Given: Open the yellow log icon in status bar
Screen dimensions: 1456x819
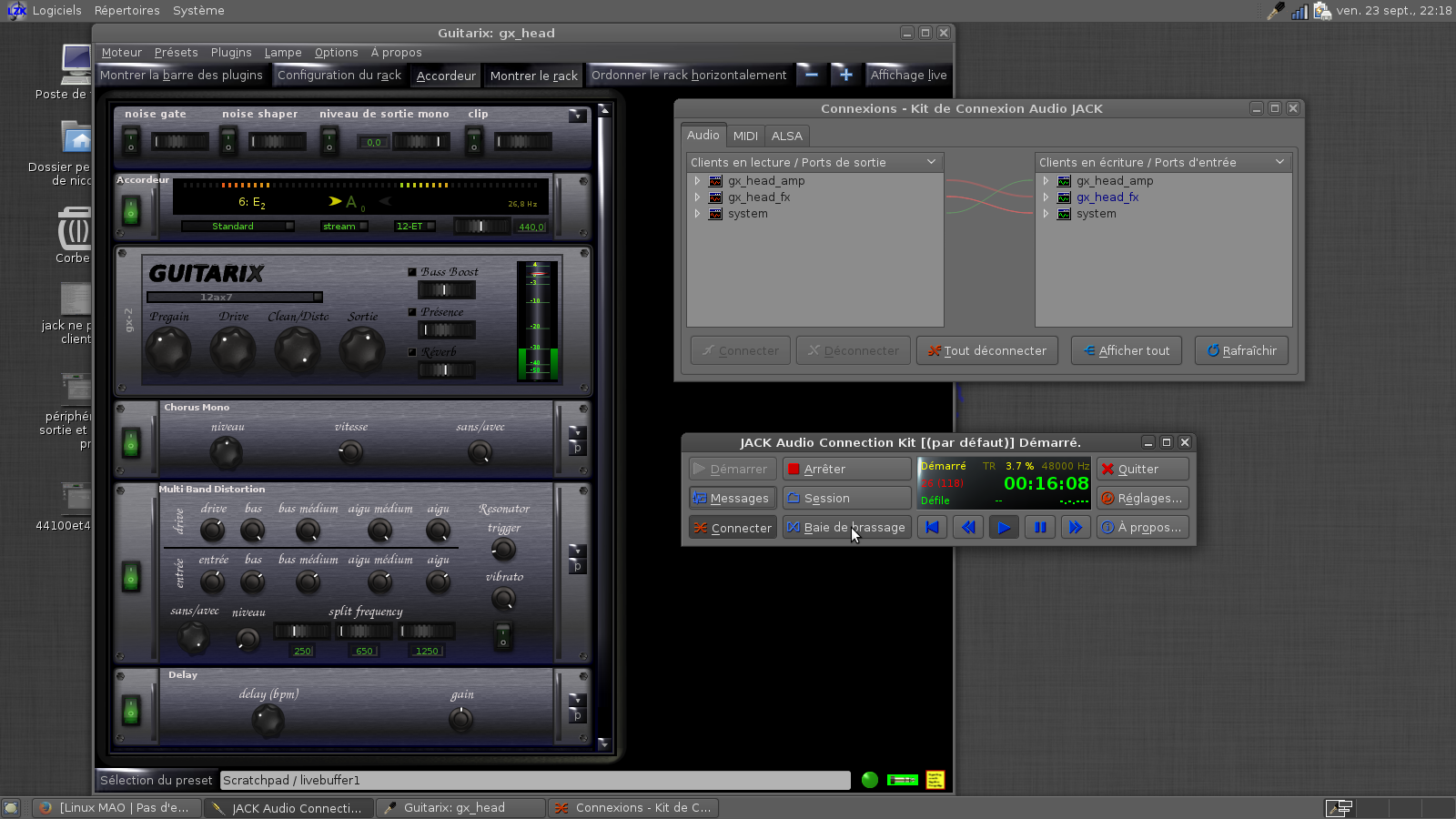Looking at the screenshot, I should [x=935, y=780].
